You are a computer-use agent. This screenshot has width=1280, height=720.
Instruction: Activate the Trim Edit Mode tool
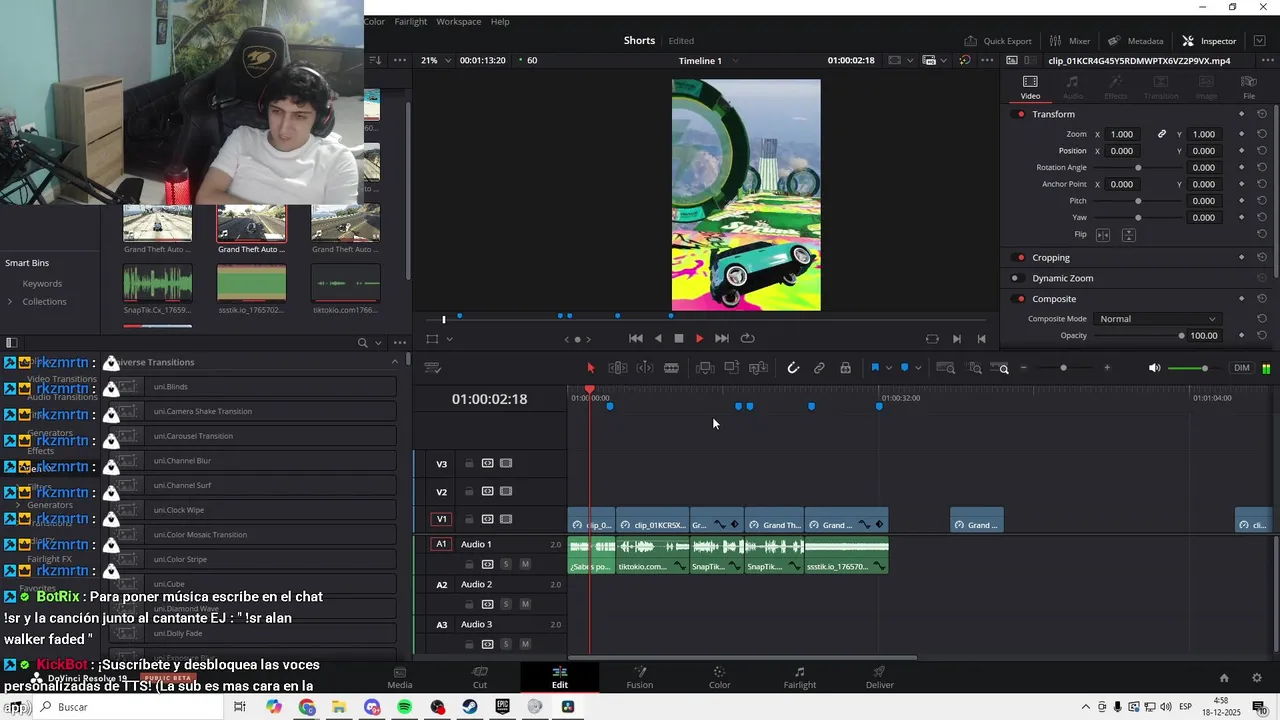pos(618,368)
